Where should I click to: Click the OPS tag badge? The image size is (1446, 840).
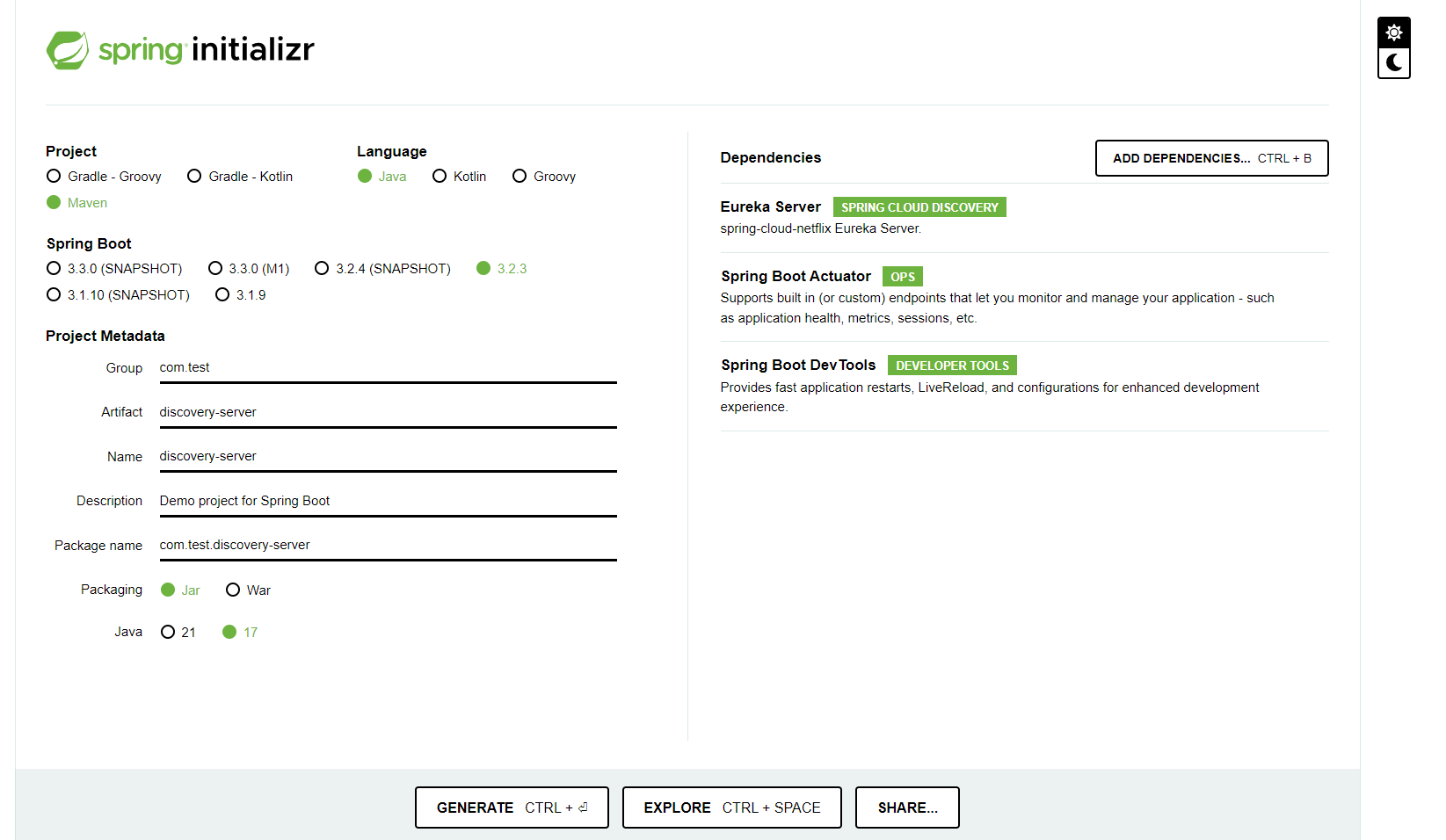[903, 277]
